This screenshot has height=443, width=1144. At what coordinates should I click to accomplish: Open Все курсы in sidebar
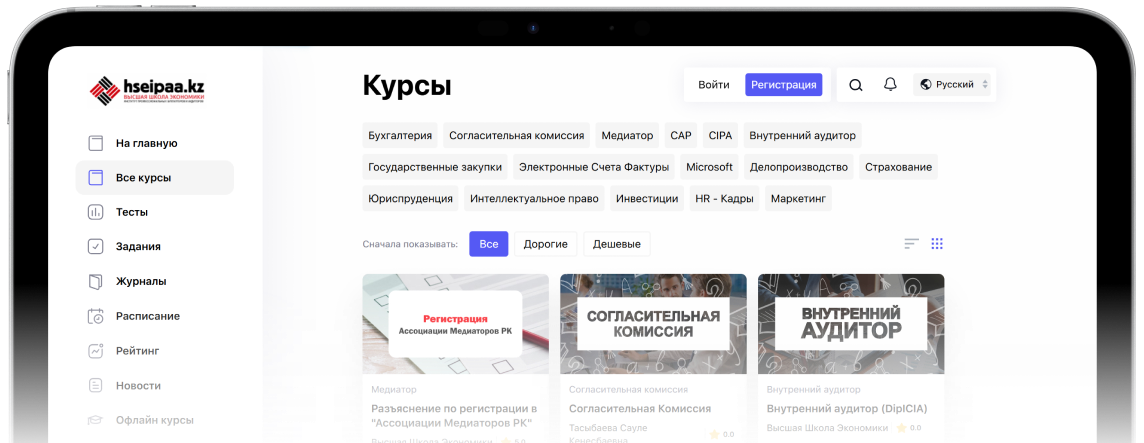[155, 177]
